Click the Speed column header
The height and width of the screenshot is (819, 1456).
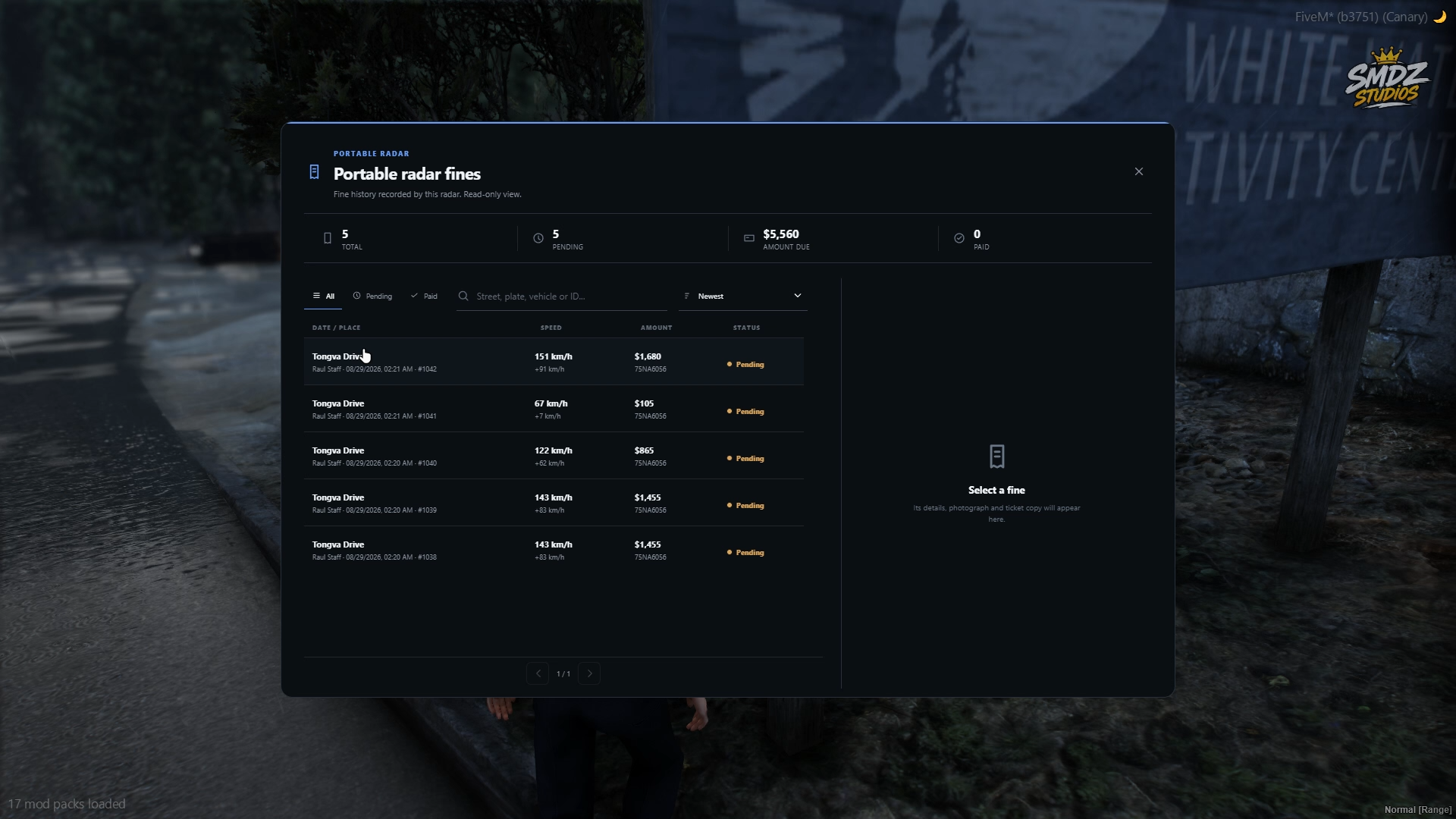551,328
